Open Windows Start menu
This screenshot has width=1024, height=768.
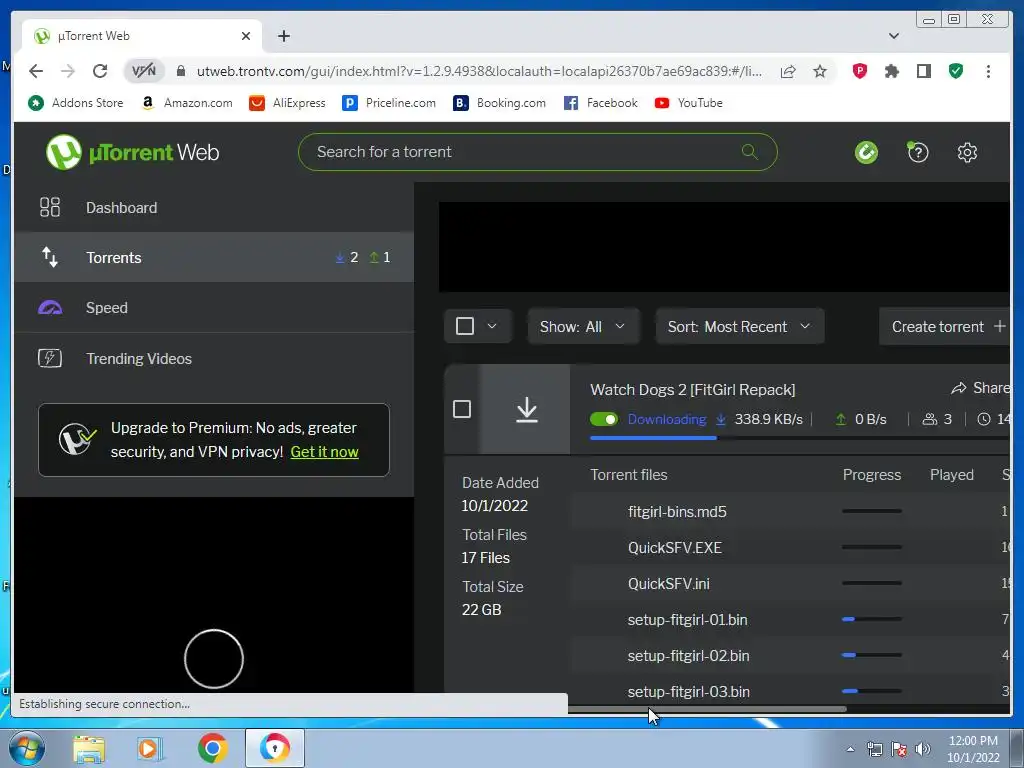point(27,748)
